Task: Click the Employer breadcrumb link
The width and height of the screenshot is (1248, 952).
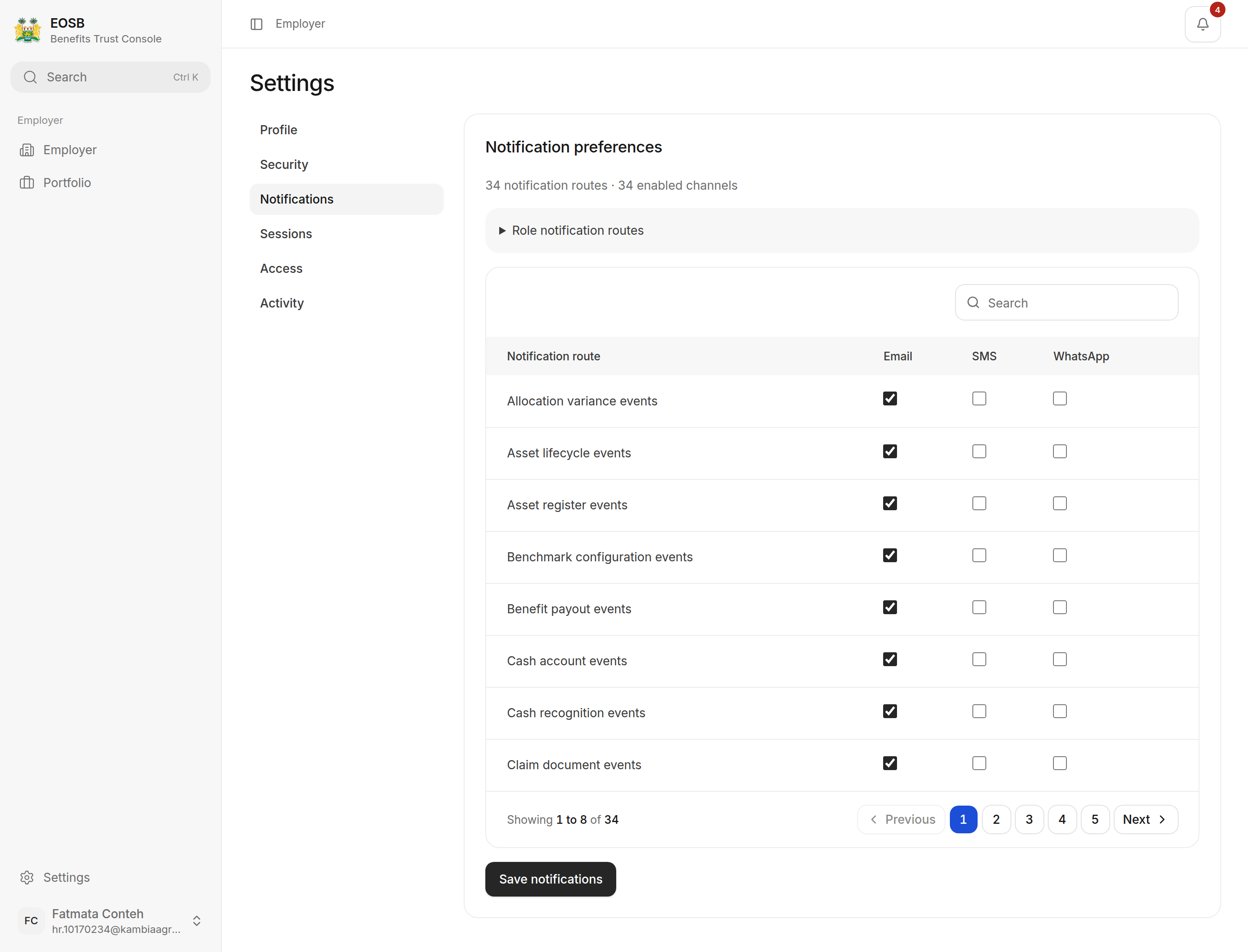Action: tap(300, 24)
